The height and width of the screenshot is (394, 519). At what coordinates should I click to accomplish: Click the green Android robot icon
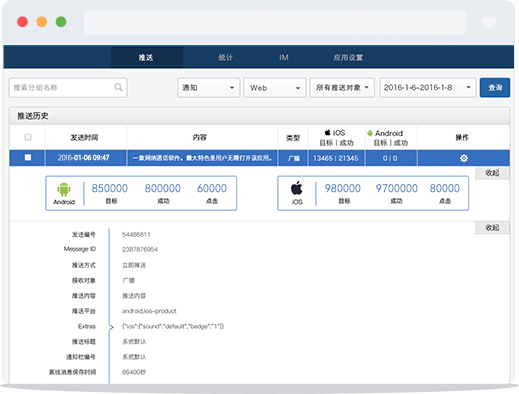click(x=64, y=189)
